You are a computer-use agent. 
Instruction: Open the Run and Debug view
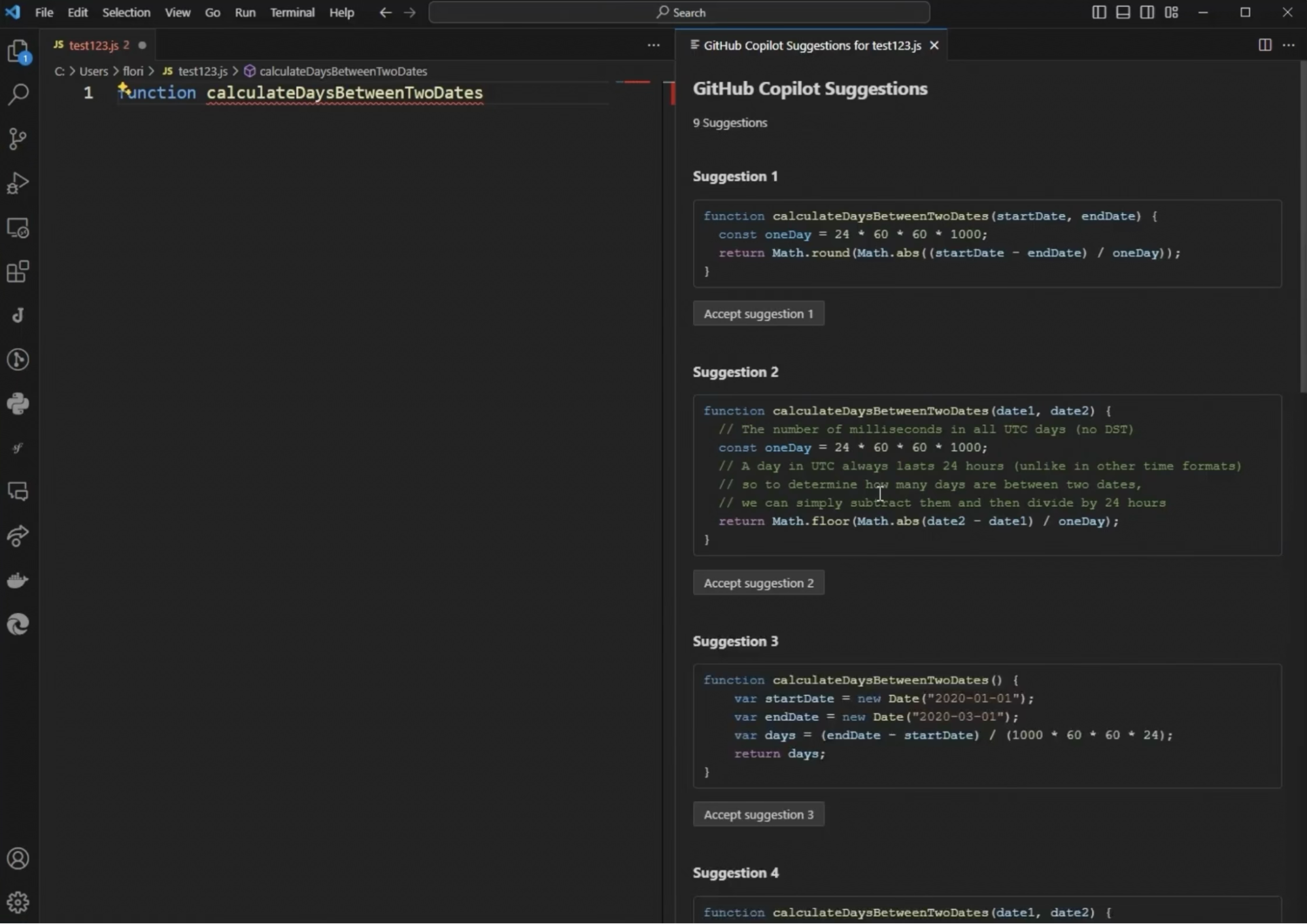pyautogui.click(x=18, y=182)
